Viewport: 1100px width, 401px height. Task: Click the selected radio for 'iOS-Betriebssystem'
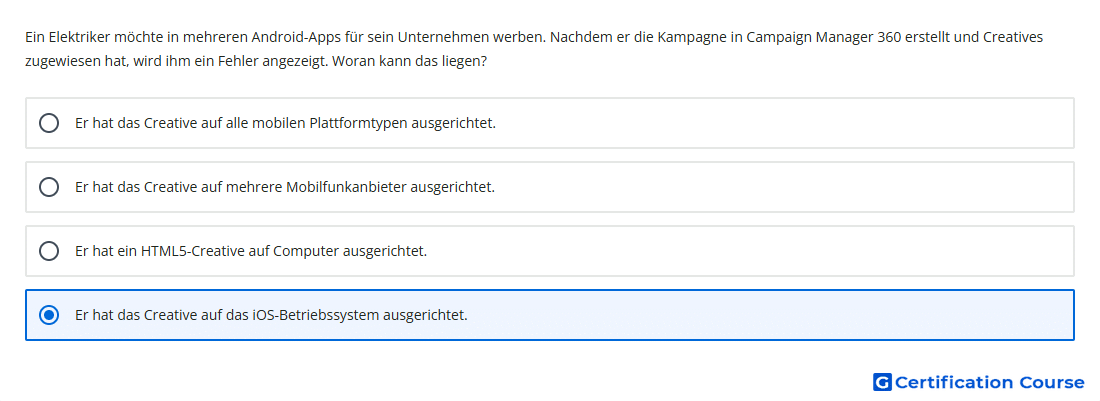click(x=49, y=315)
